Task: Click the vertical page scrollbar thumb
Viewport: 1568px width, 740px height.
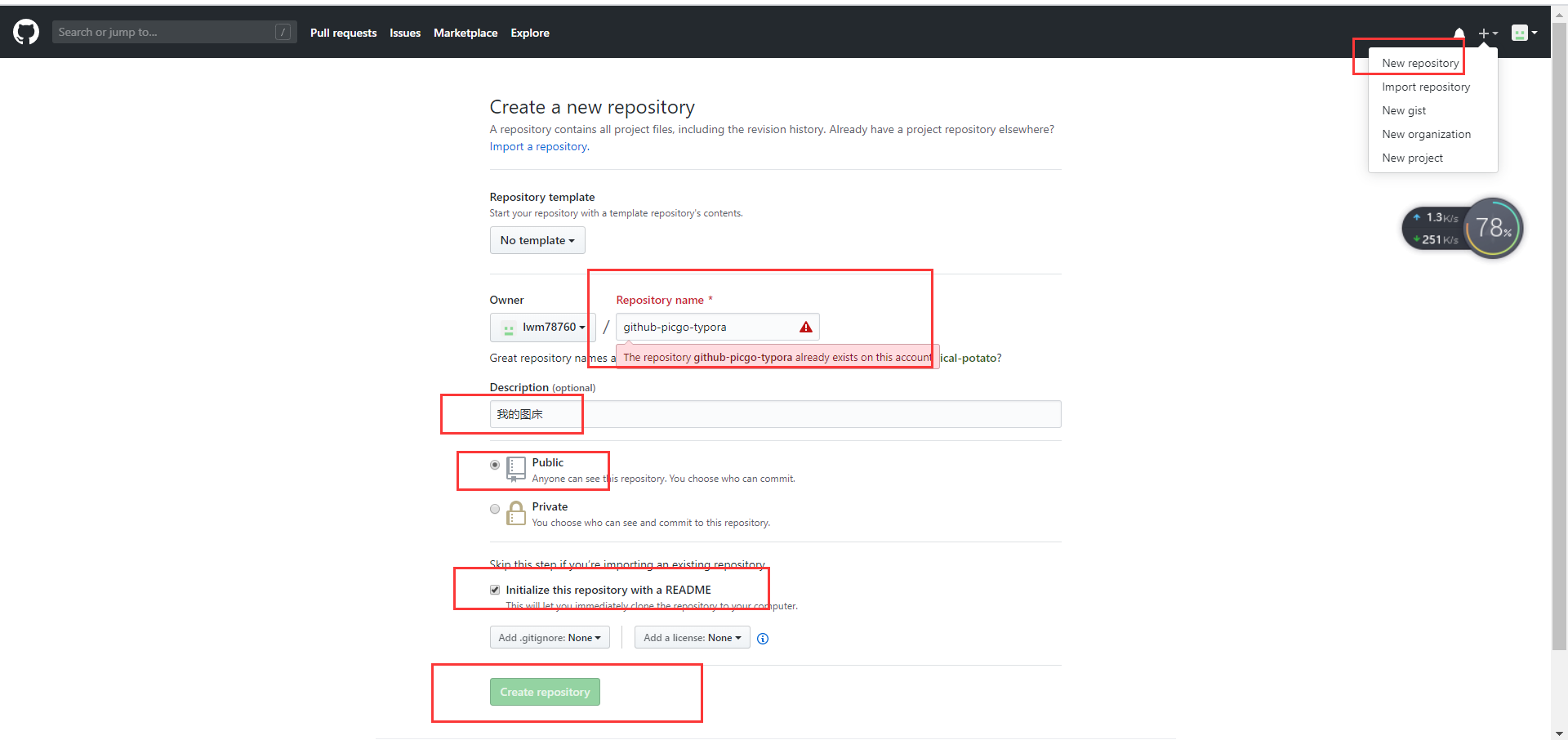Action: (1560, 335)
